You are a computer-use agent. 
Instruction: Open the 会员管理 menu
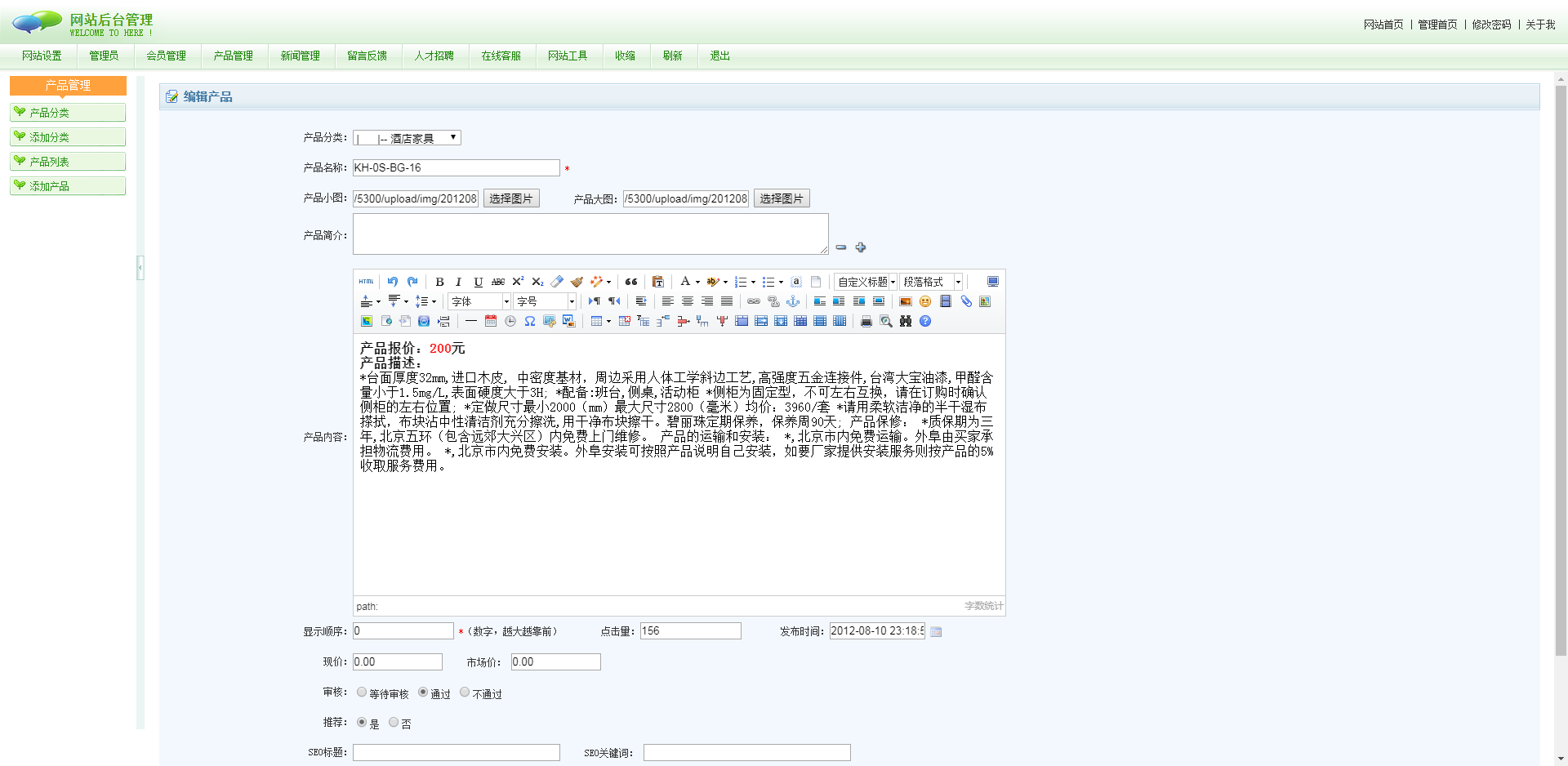click(x=167, y=56)
